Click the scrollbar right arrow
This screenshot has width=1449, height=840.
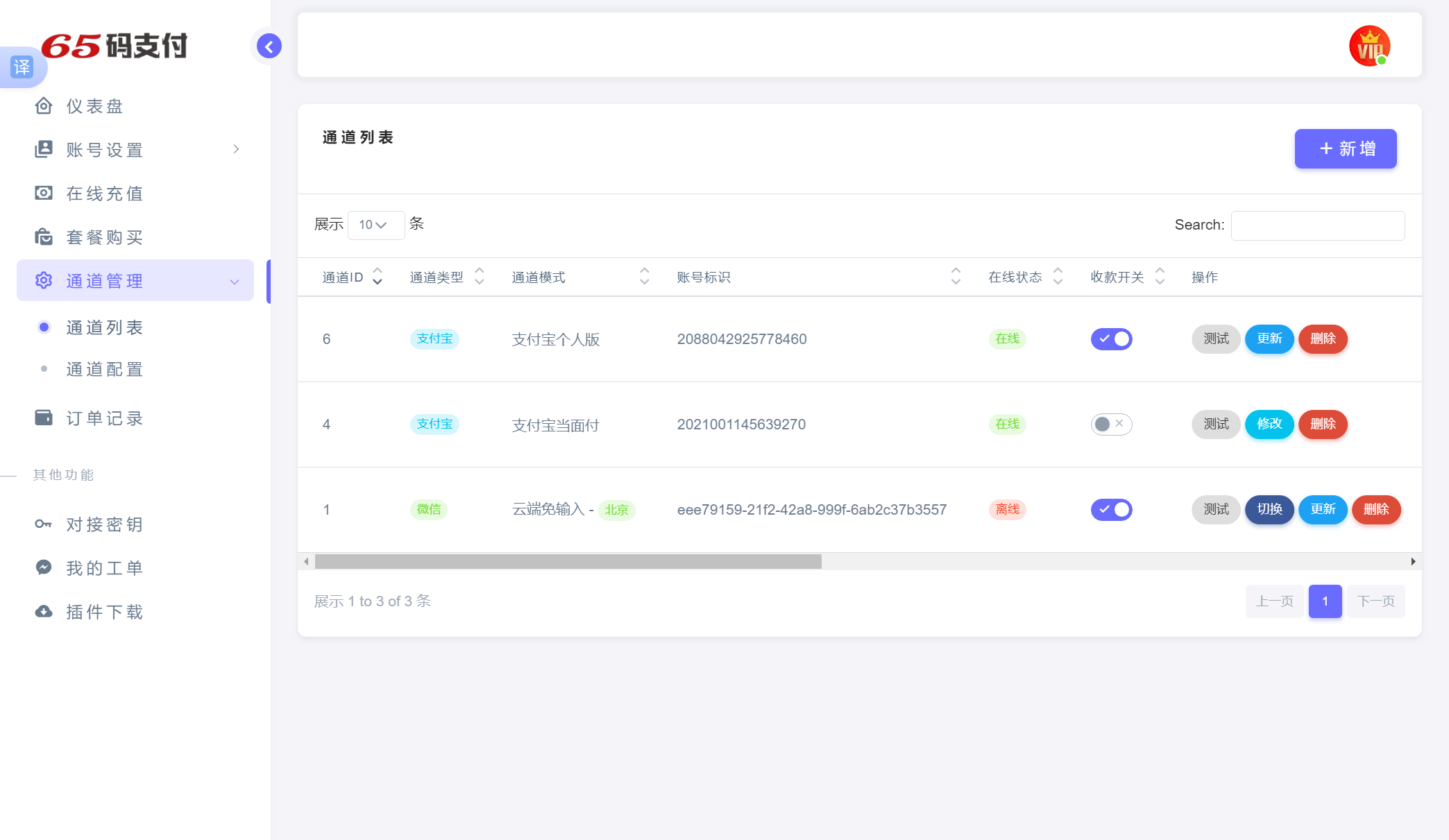(1413, 561)
